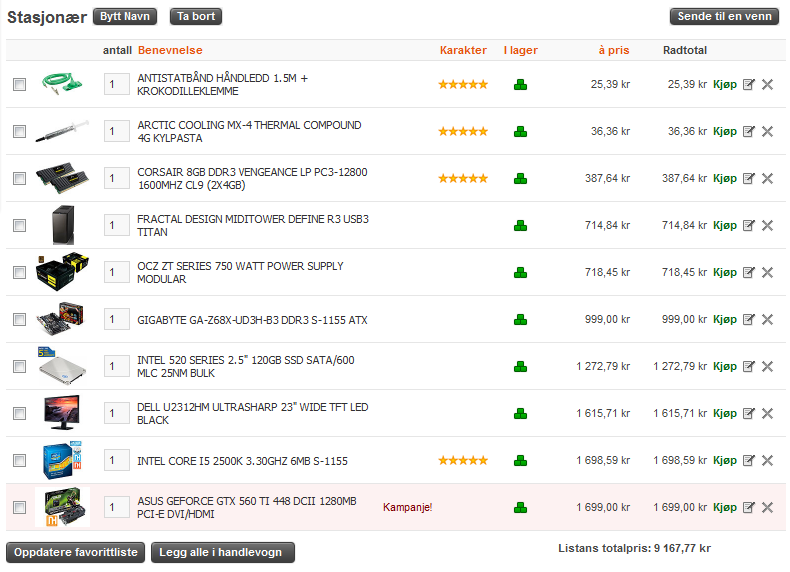This screenshot has width=790, height=572.
Task: Click edit note icon for Antistatbånd row
Action: (749, 84)
